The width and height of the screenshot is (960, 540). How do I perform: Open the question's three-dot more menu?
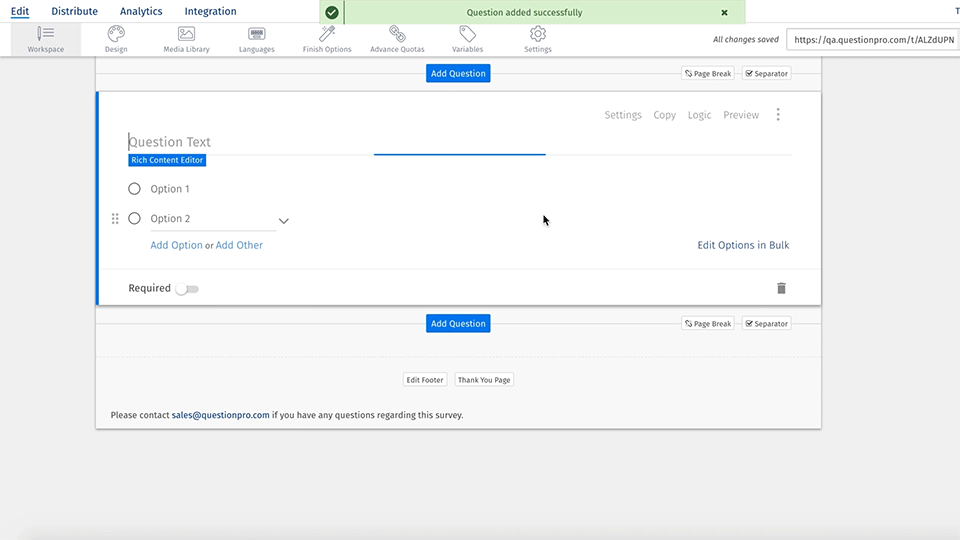[x=778, y=115]
